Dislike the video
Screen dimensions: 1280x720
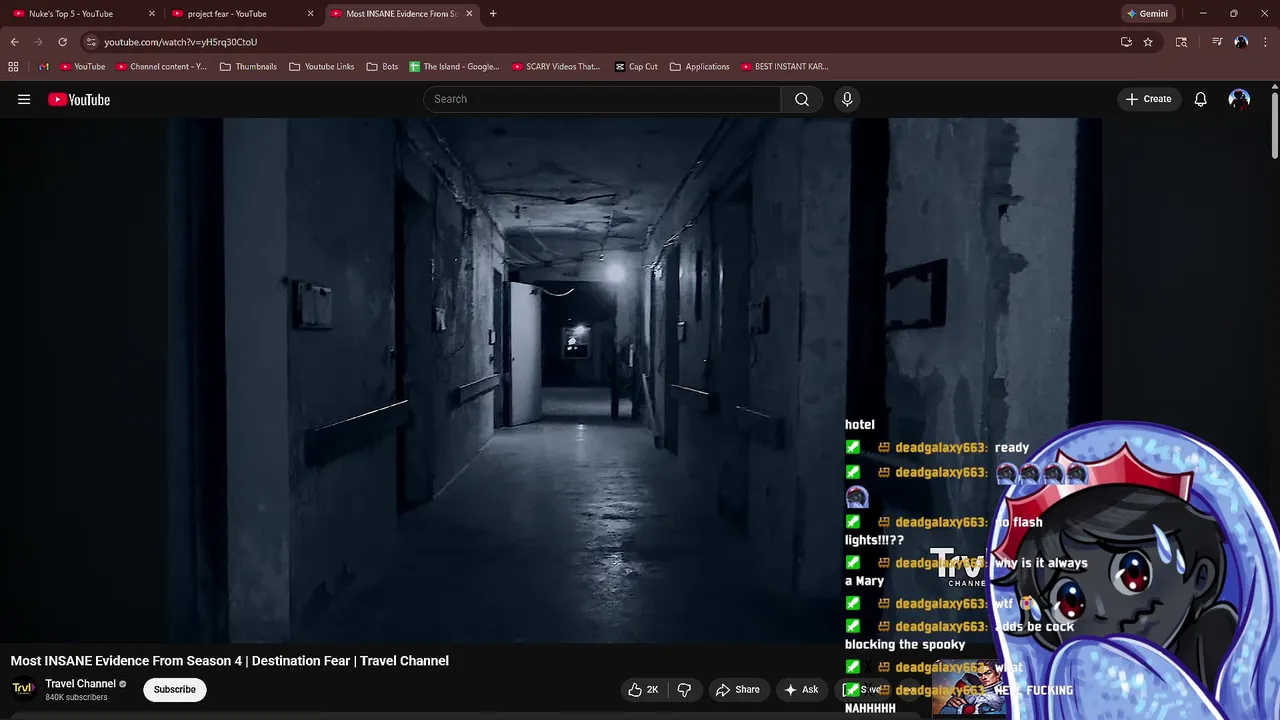[x=684, y=690]
